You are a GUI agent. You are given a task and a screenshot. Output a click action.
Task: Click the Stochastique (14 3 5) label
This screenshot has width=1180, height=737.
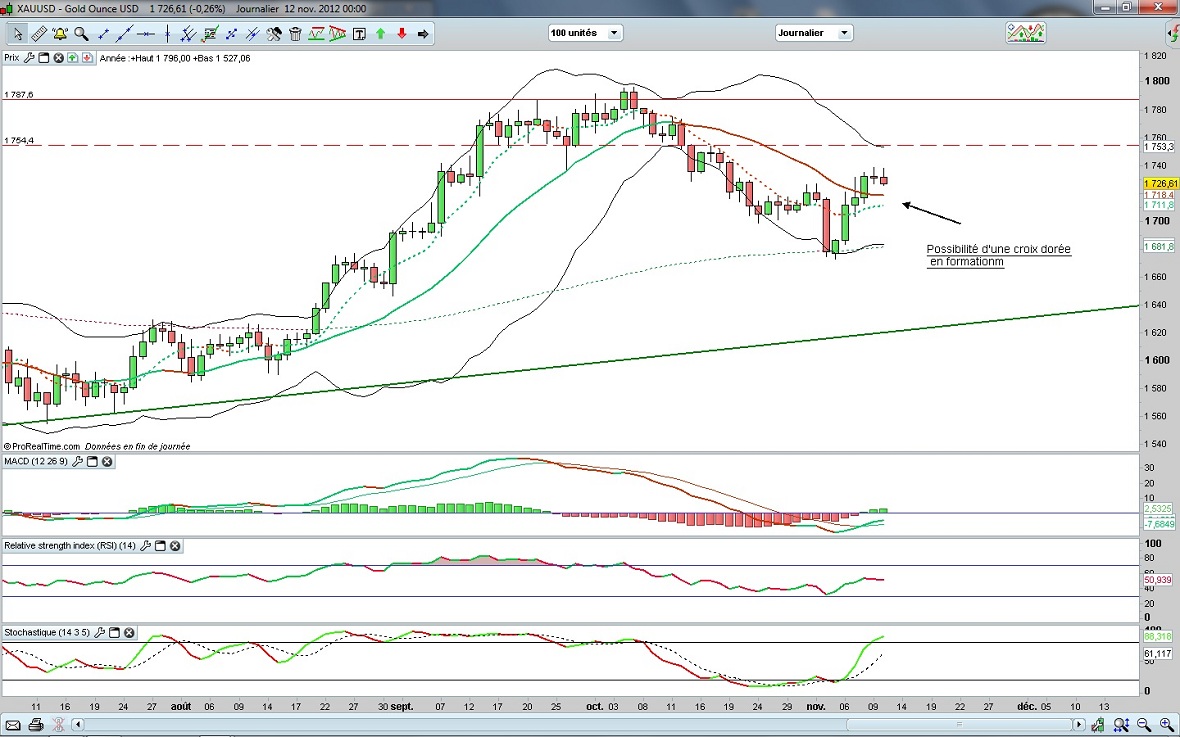click(x=46, y=633)
